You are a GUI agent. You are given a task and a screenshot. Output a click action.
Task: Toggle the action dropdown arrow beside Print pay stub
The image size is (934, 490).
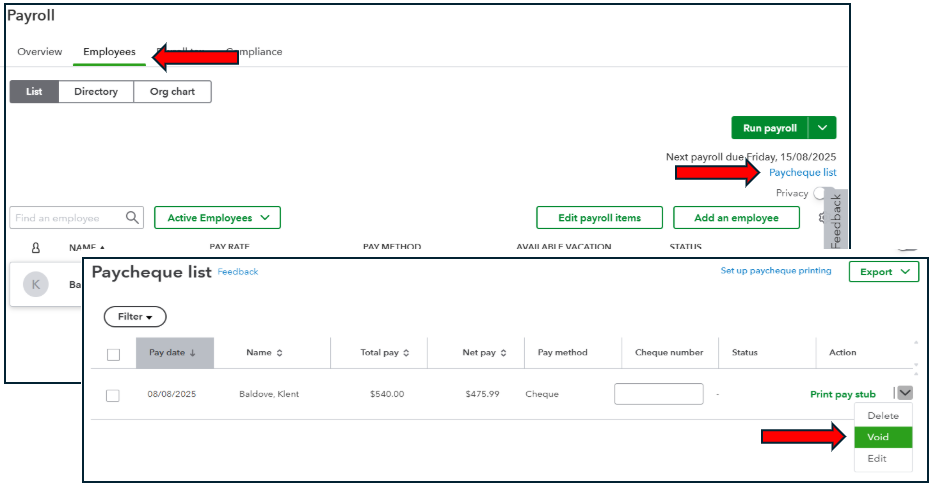(905, 393)
